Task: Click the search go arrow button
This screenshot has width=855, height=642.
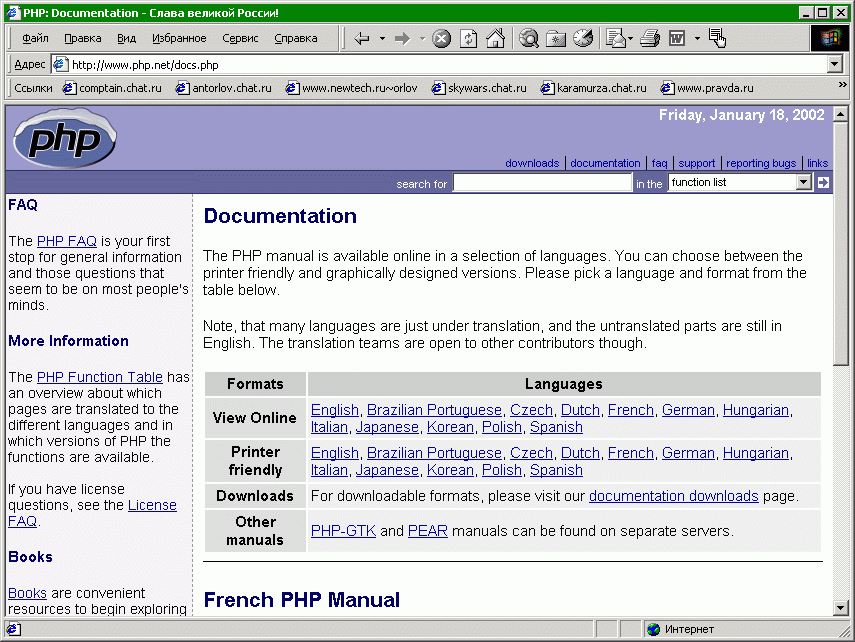Action: coord(823,183)
